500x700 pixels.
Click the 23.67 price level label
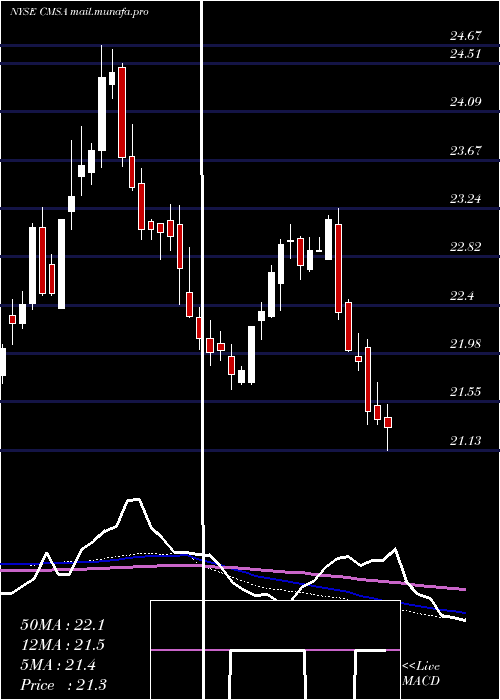tap(466, 150)
